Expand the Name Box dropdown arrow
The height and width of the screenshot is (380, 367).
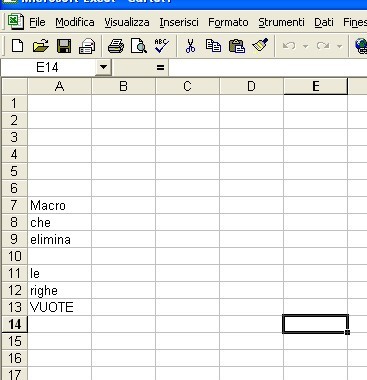pos(103,67)
